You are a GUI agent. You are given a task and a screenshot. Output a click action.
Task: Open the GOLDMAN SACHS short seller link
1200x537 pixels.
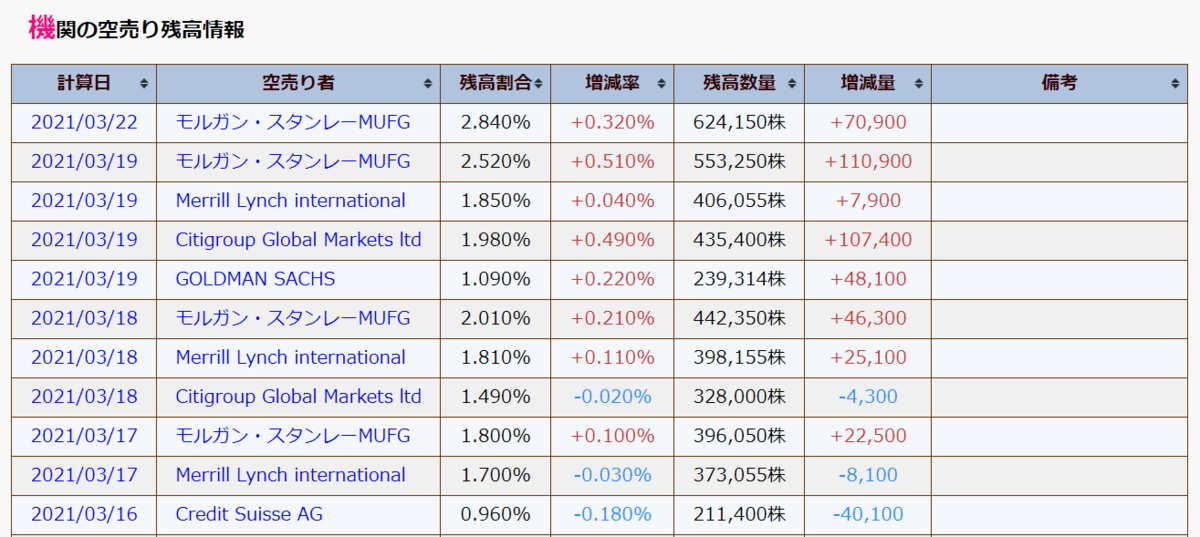tap(255, 279)
